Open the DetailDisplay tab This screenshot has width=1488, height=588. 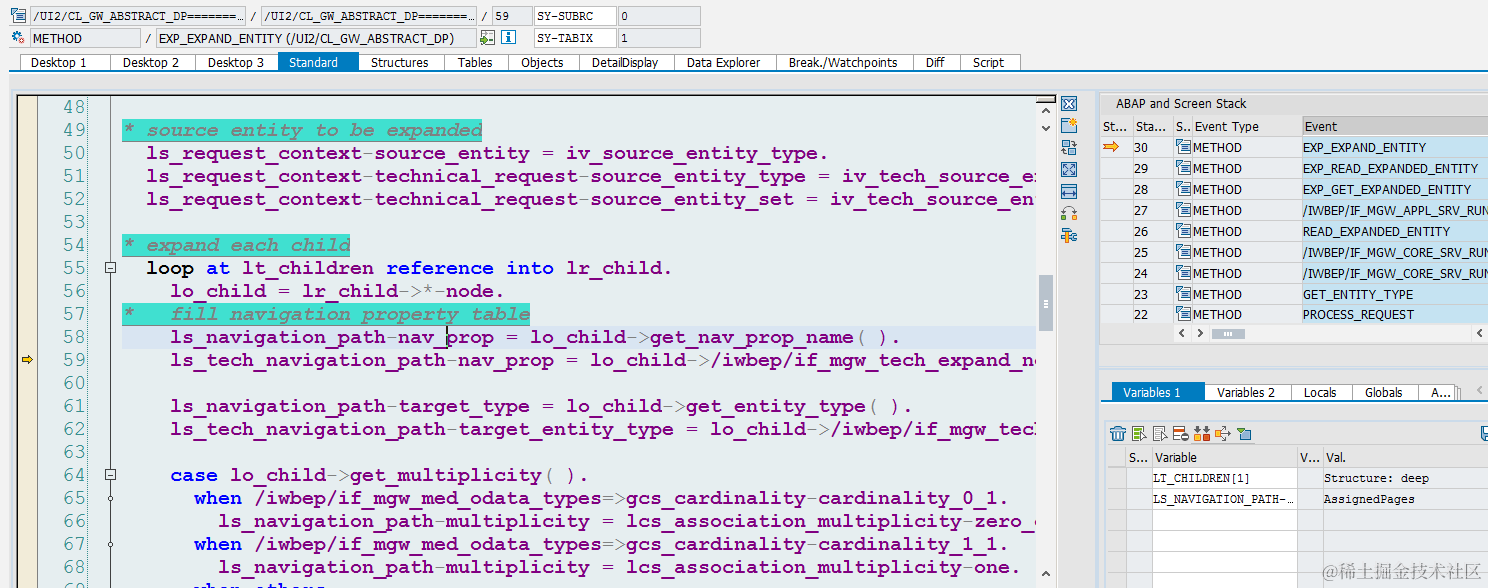pyautogui.click(x=625, y=62)
